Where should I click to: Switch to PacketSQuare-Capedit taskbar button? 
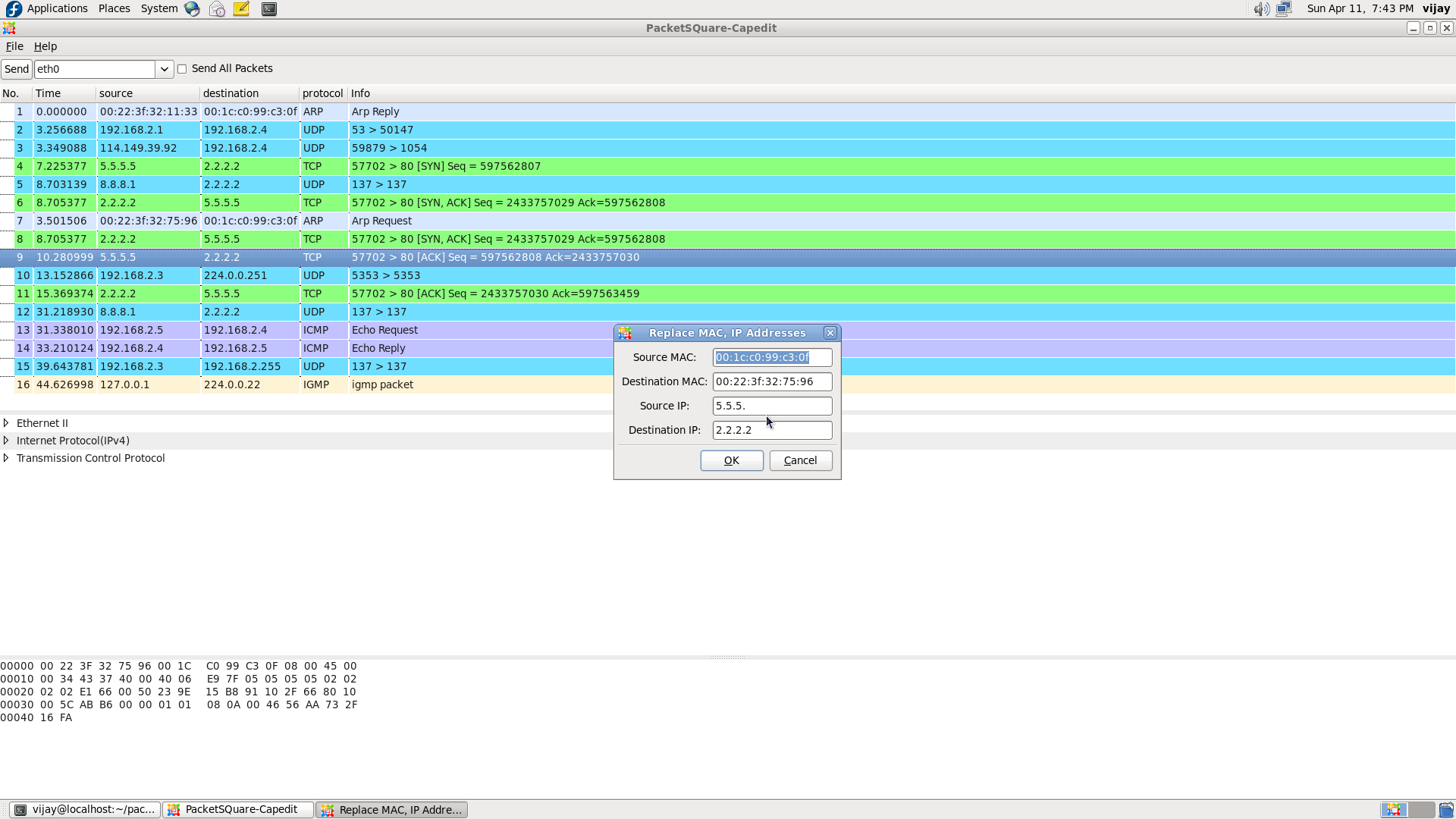tap(238, 810)
